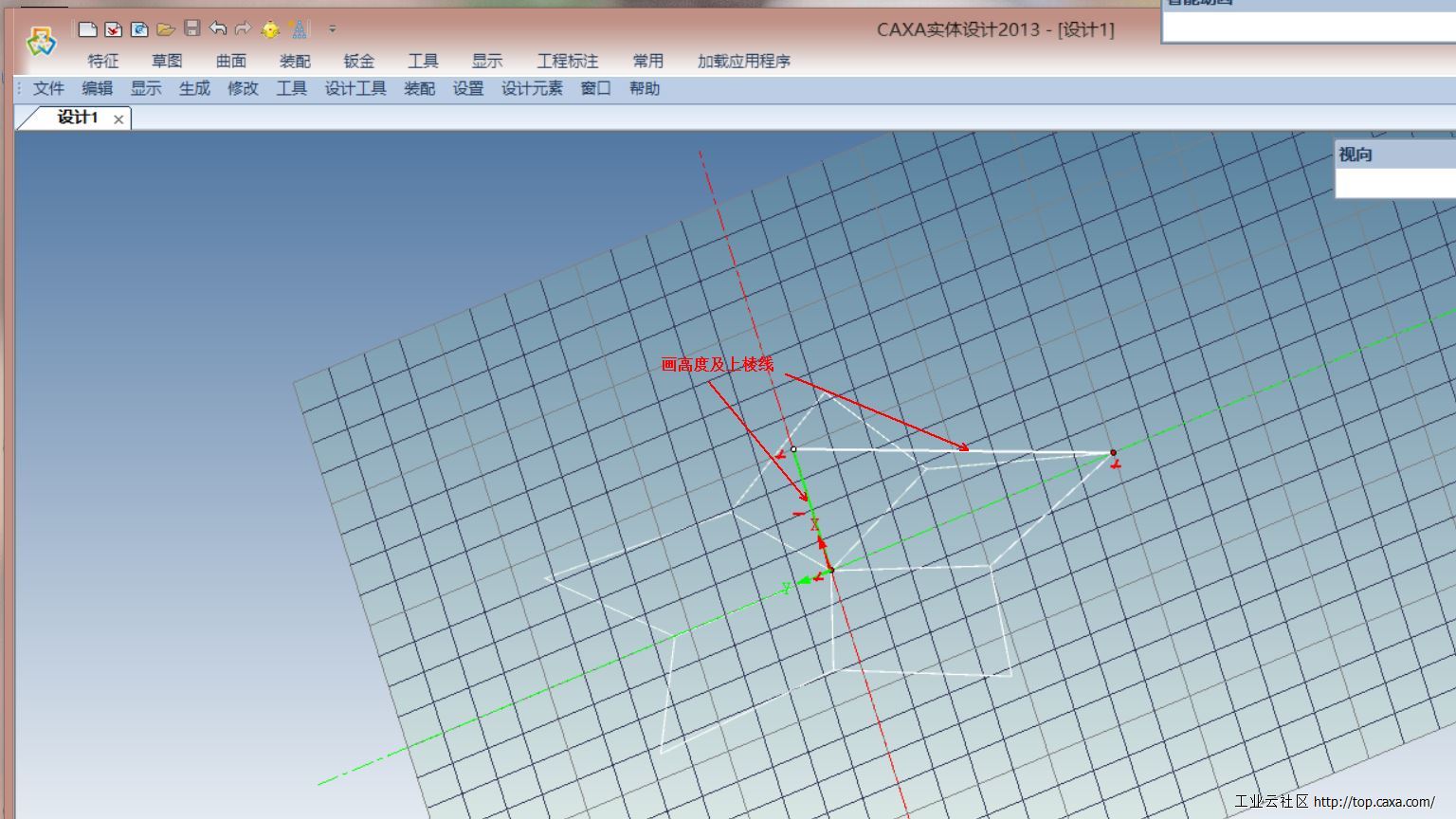This screenshot has height=819, width=1456.
Task: Click the red-arrow document icon in quick access toolbar
Action: click(113, 29)
